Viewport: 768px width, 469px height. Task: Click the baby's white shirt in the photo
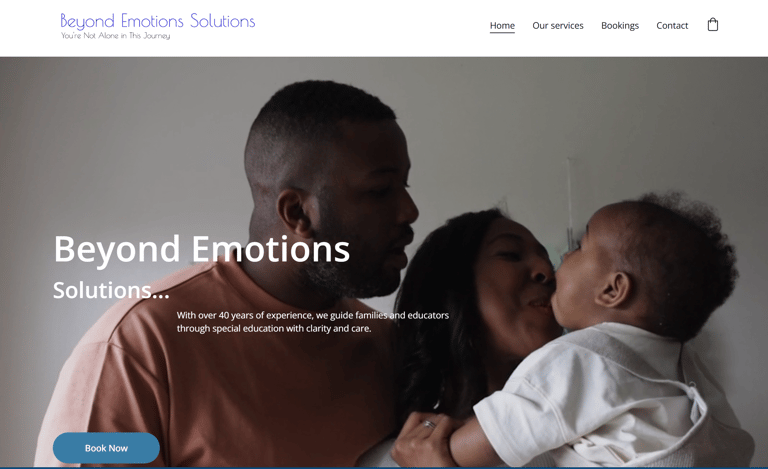(598, 392)
